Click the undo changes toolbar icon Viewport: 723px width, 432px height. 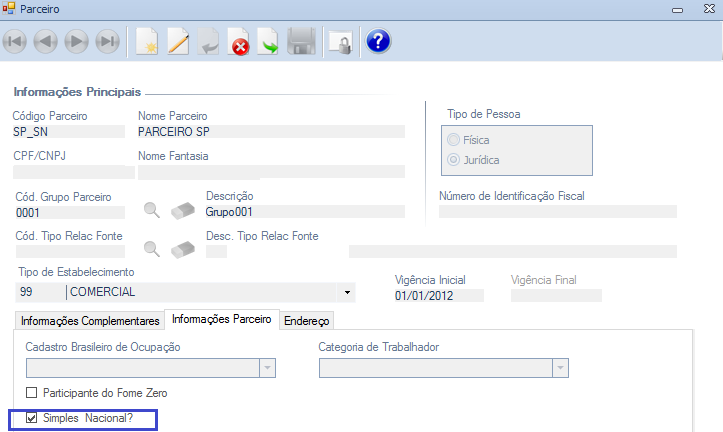point(208,41)
